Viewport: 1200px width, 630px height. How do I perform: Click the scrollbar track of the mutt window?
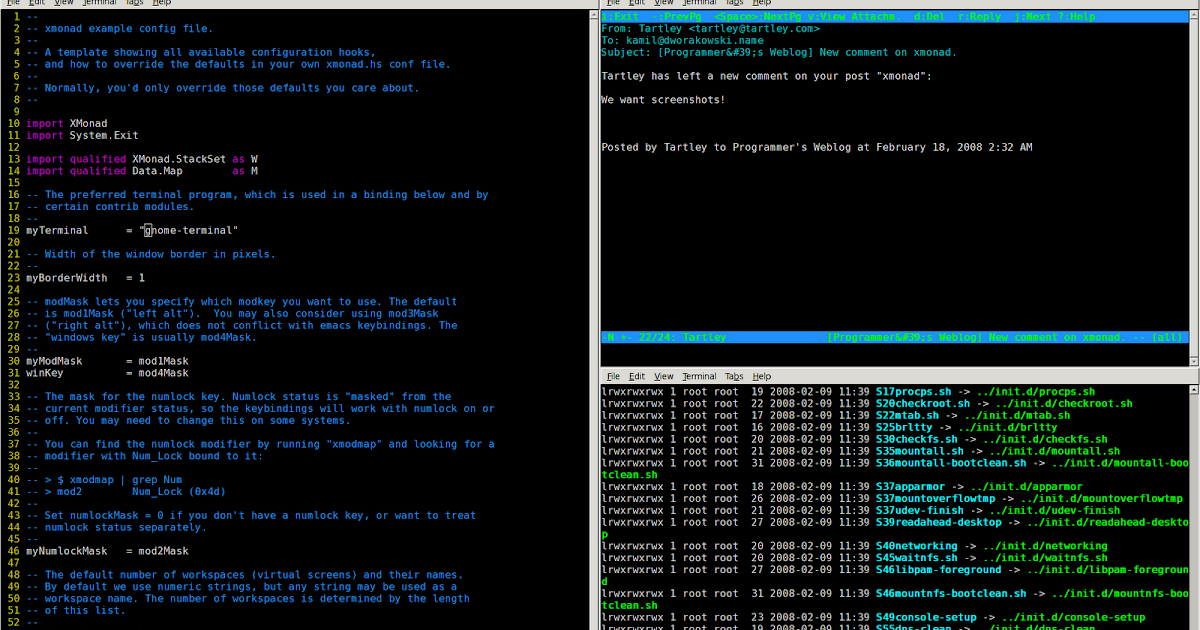click(1192, 180)
